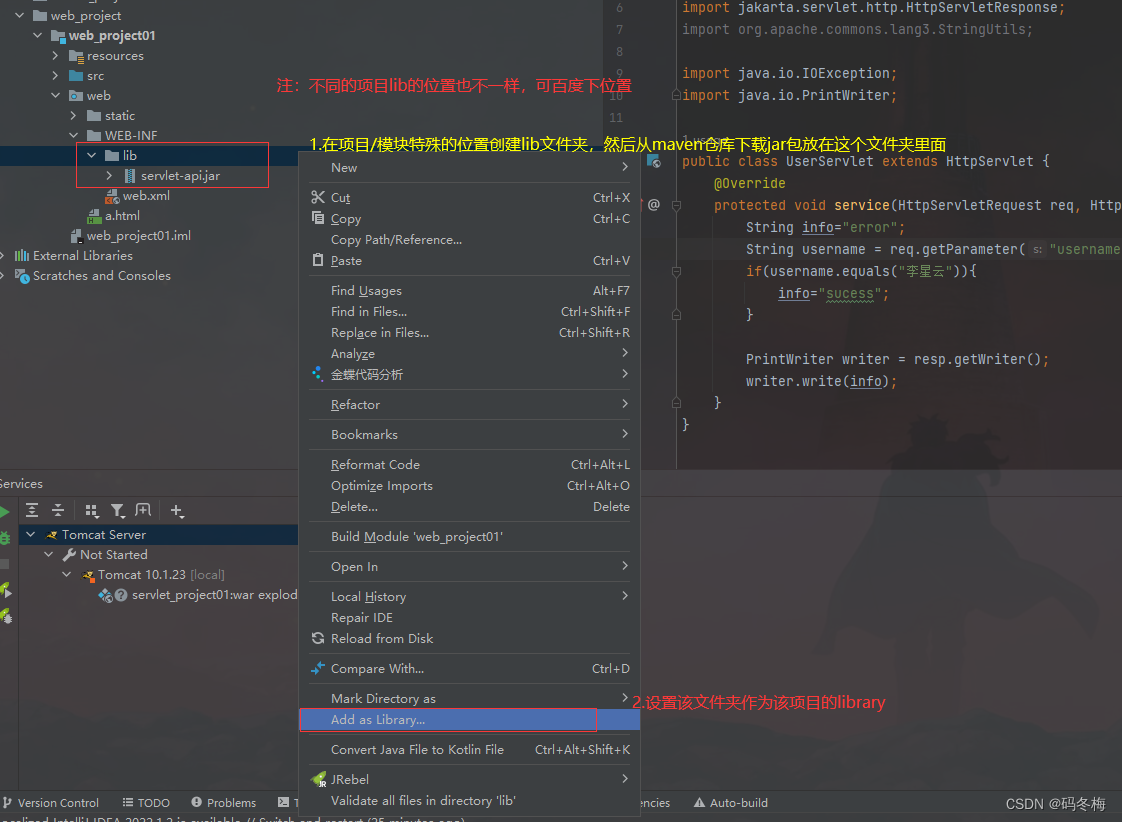Image resolution: width=1122 pixels, height=822 pixels.
Task: Click the green Debug bug icon in Services
Action: coord(4,537)
